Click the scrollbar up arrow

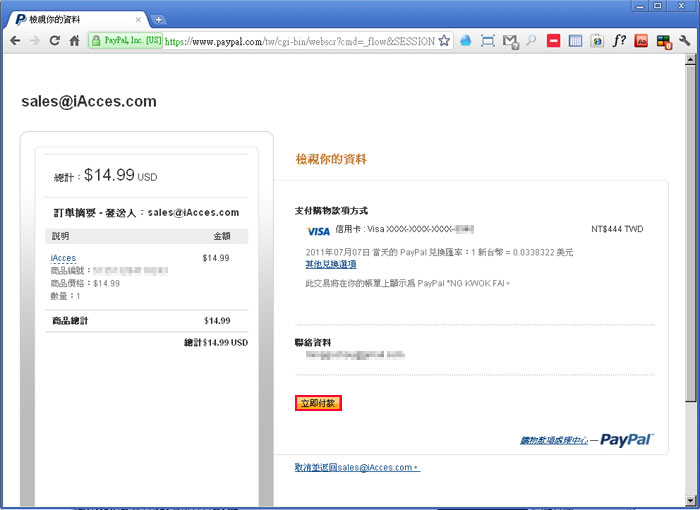[691, 59]
